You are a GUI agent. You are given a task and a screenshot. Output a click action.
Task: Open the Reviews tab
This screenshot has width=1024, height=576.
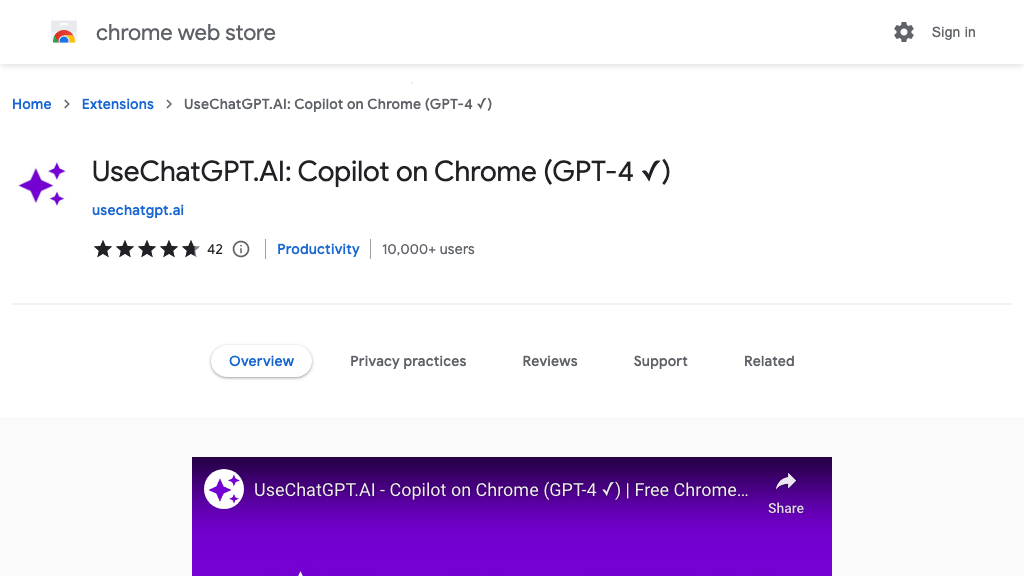(x=550, y=361)
